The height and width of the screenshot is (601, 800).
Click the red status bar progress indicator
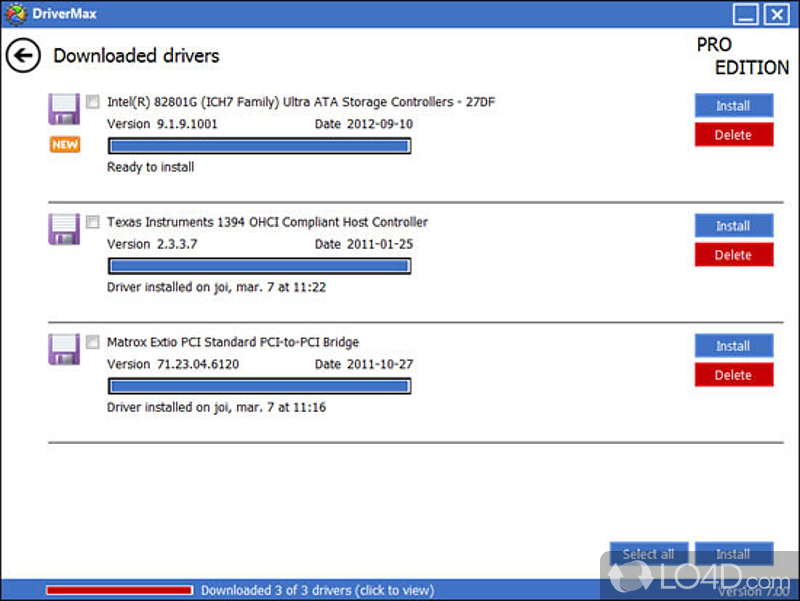pos(119,590)
